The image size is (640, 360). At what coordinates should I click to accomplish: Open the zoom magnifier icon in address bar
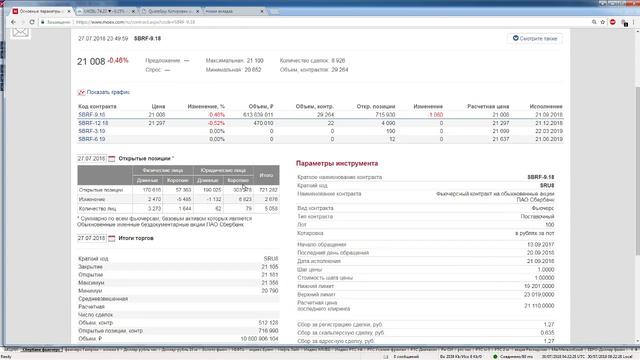(594, 22)
